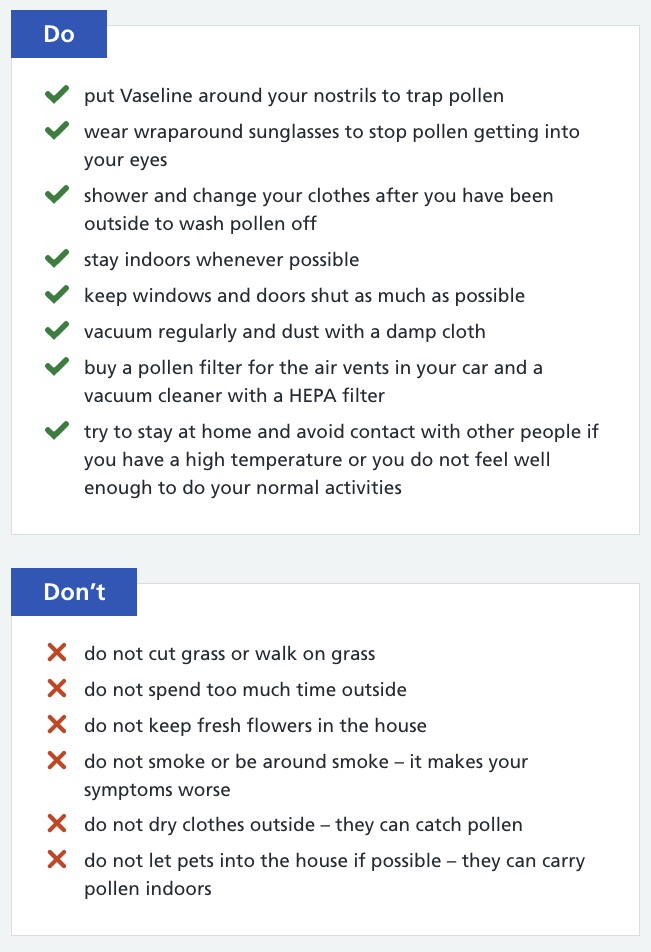Click the checkmark by keep windows shut
Screen dimensions: 651x952
[56, 294]
